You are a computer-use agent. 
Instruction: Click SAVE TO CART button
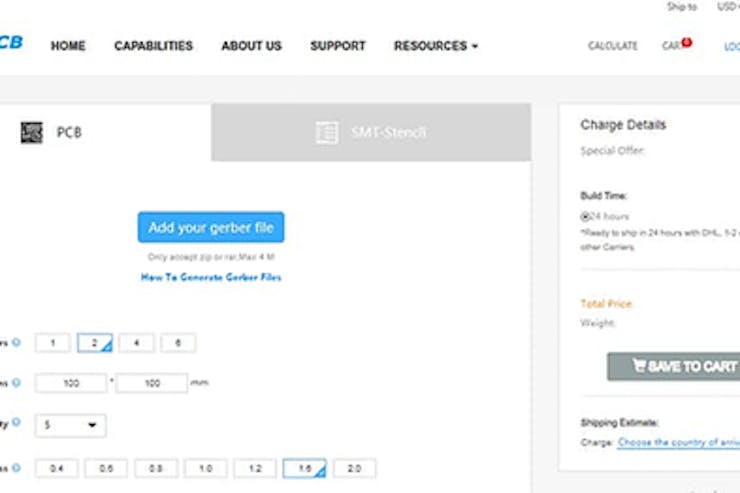673,366
